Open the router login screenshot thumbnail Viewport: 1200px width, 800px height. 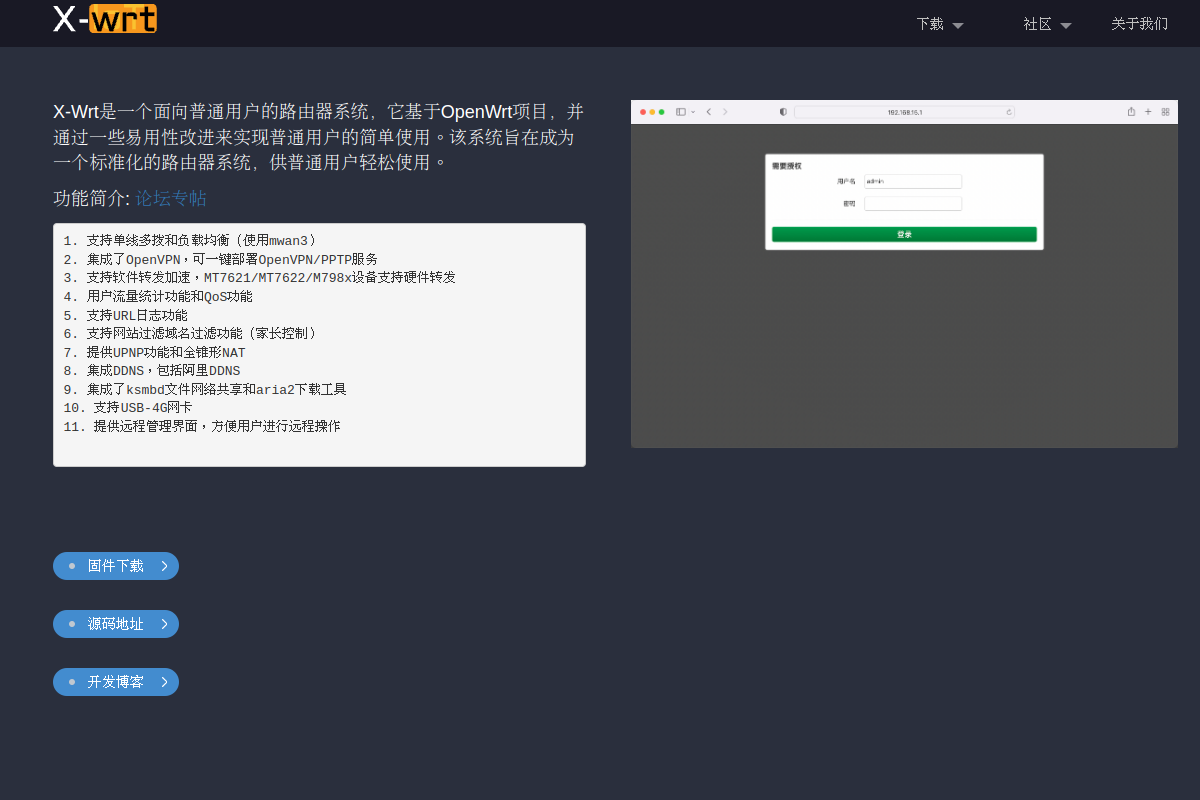point(904,274)
